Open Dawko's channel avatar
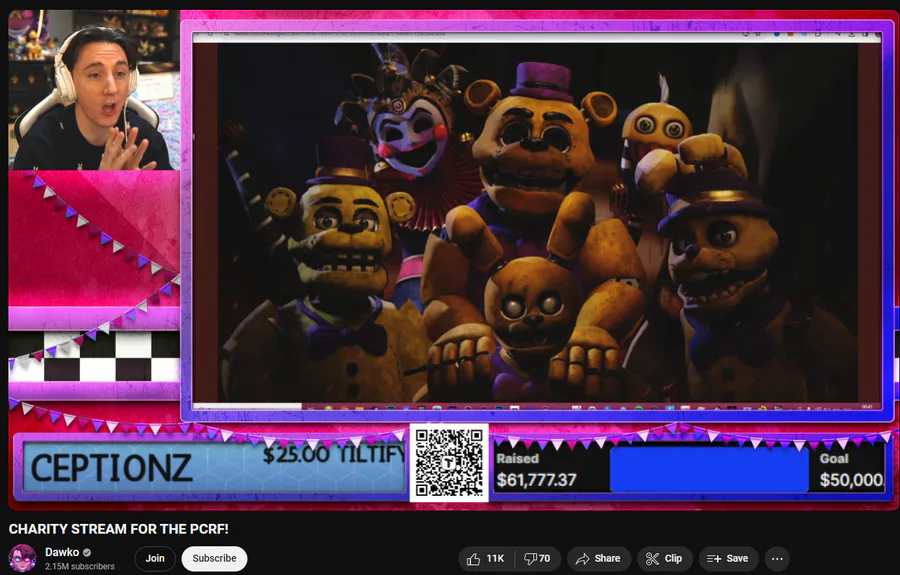900x575 pixels. [22, 558]
